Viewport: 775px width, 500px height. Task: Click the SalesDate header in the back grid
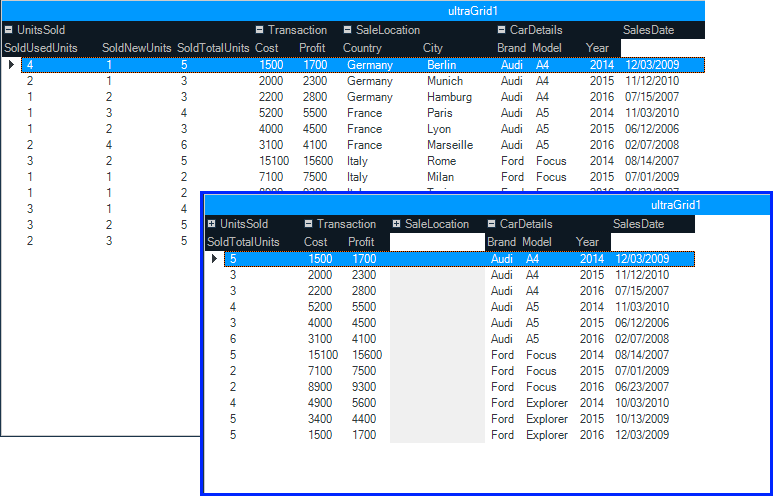[x=648, y=30]
